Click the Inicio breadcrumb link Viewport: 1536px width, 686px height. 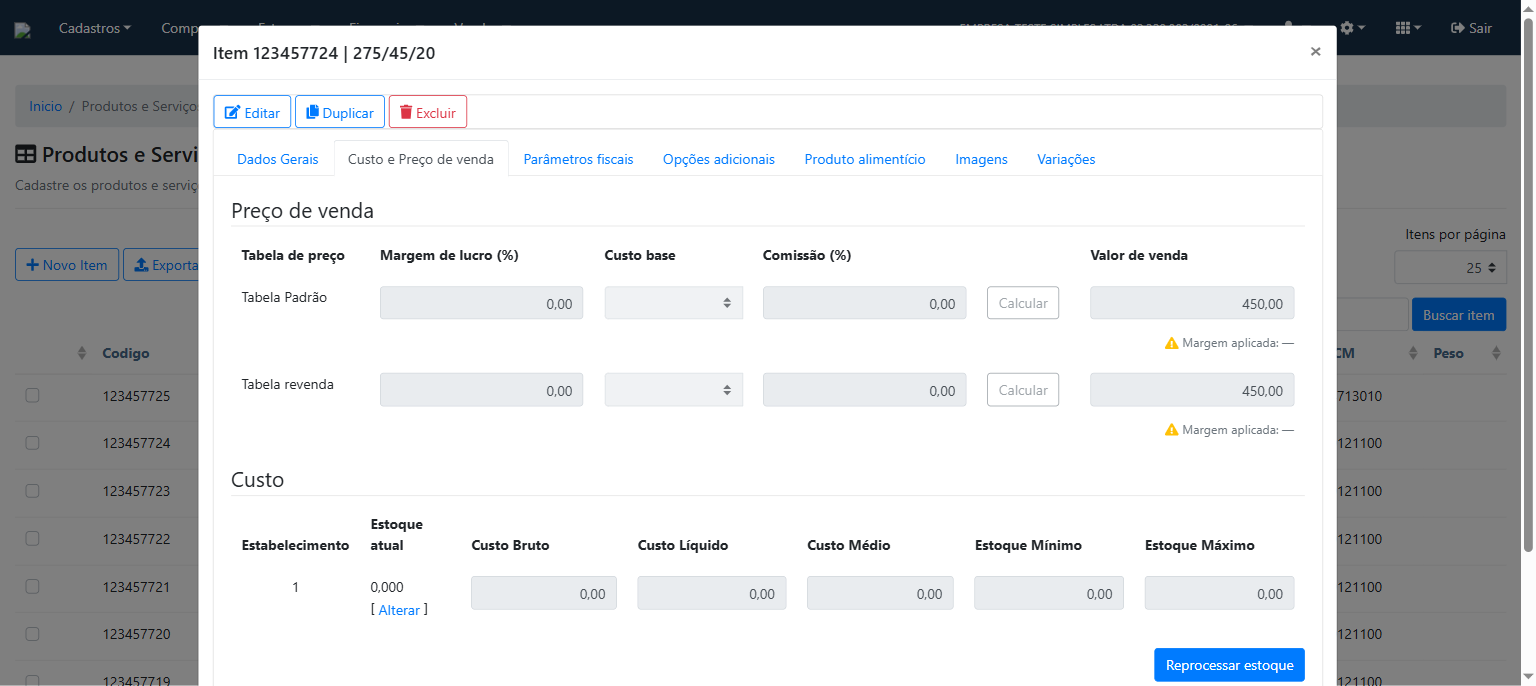point(46,106)
